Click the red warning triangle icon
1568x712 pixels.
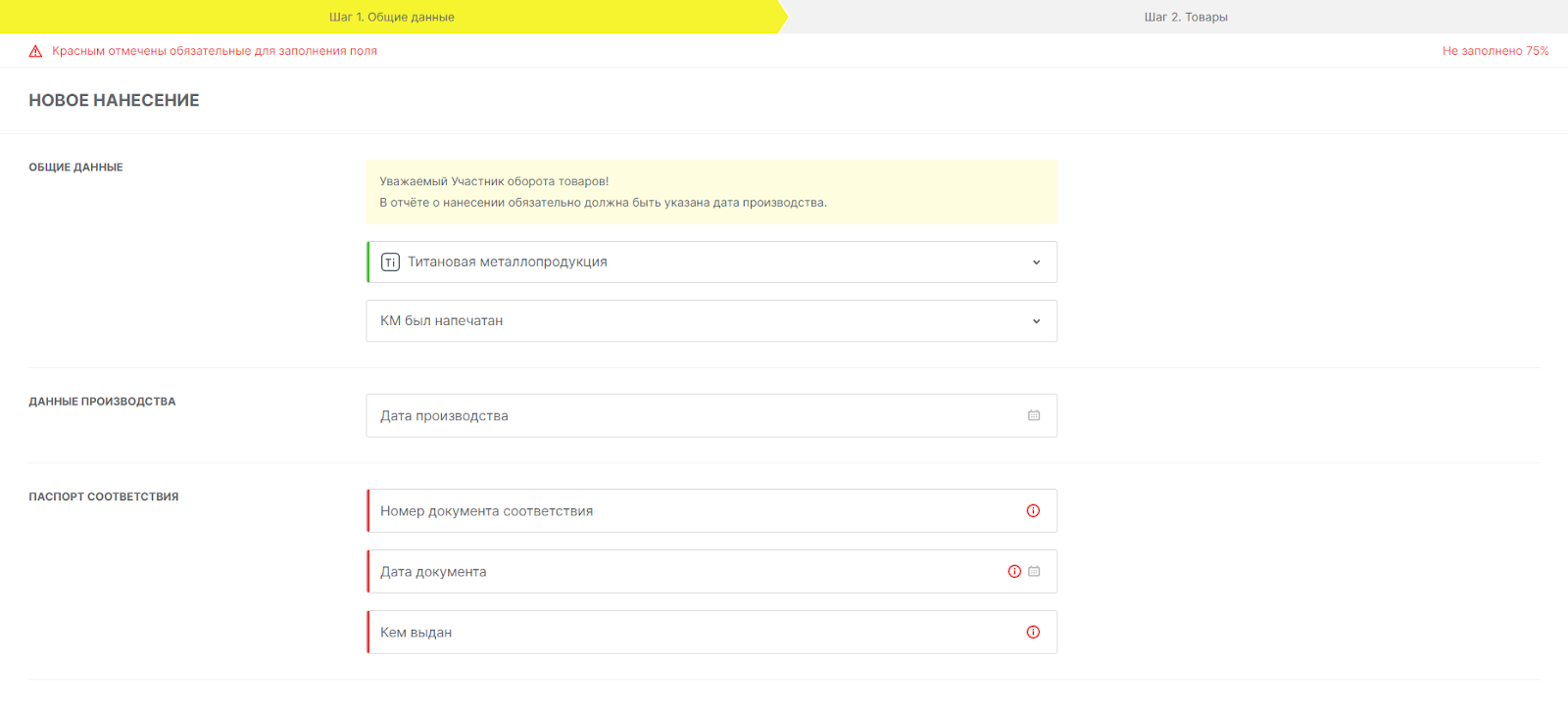(35, 51)
